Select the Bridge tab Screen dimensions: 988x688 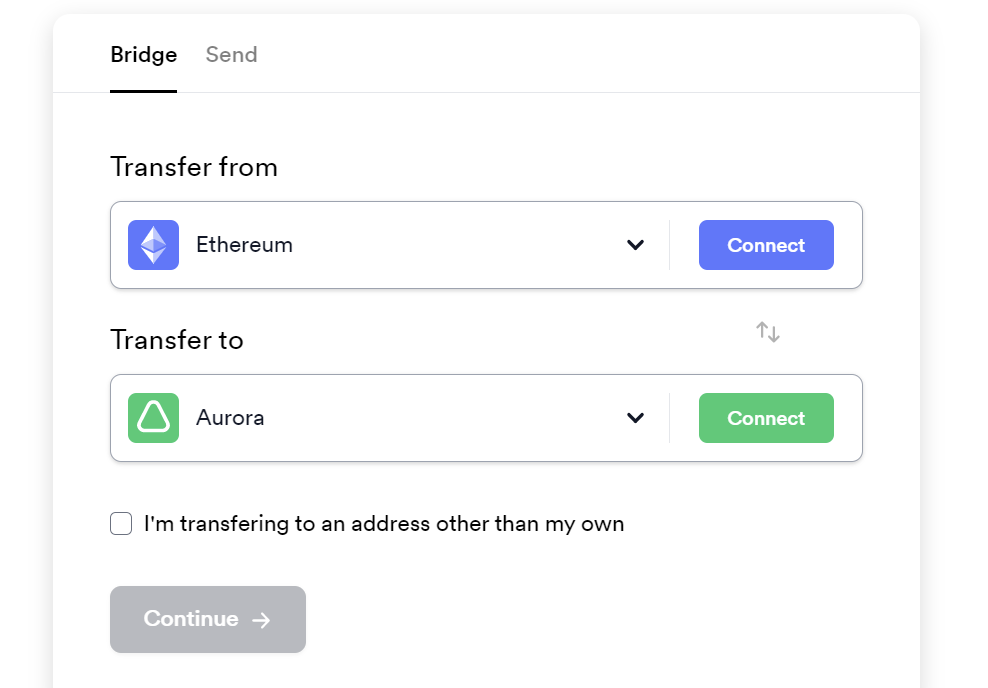pyautogui.click(x=143, y=55)
